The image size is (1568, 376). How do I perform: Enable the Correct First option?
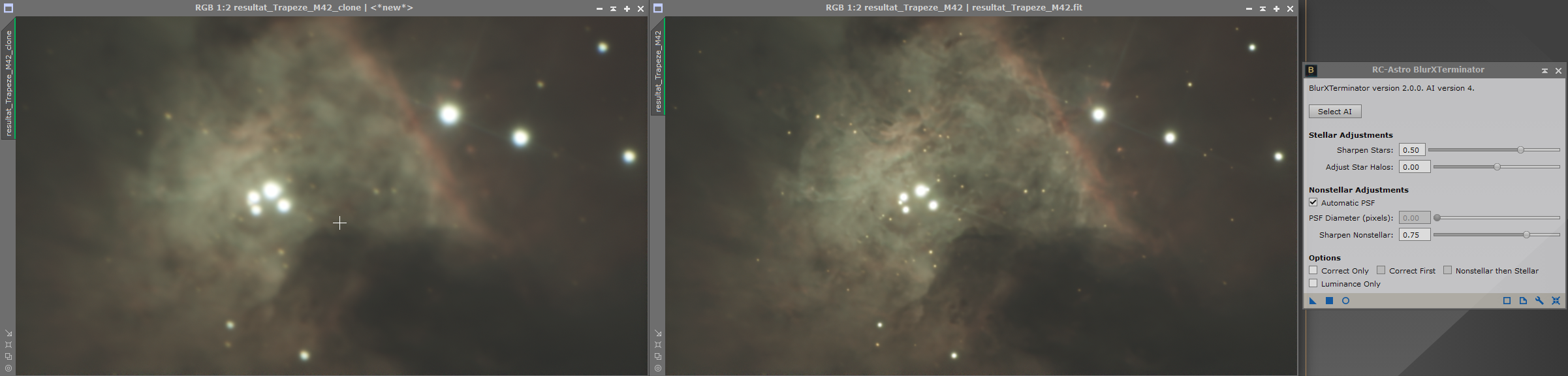pos(1381,270)
